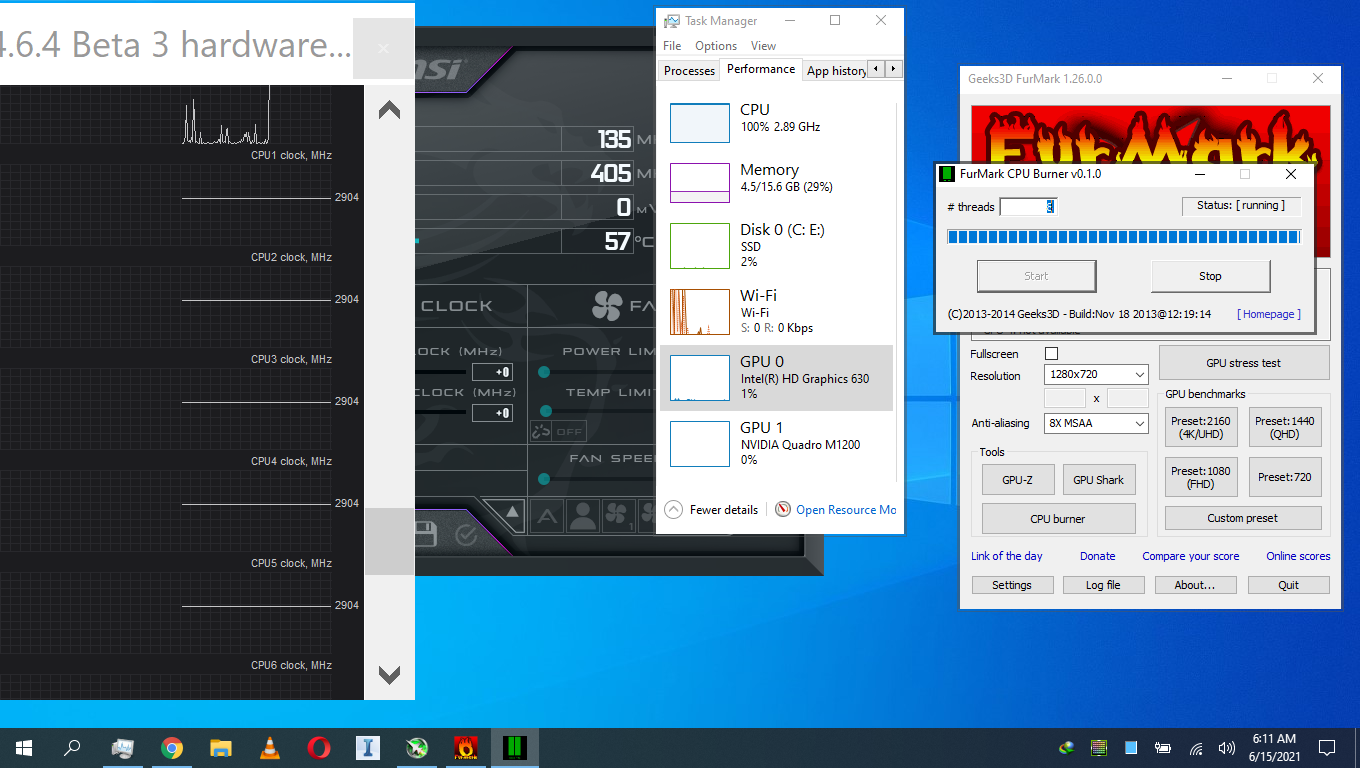Click the # threads input field in CPU Burner
The height and width of the screenshot is (768, 1360).
(x=1028, y=206)
